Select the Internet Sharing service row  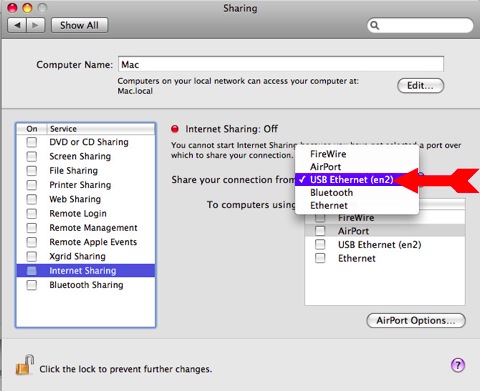tap(86, 271)
